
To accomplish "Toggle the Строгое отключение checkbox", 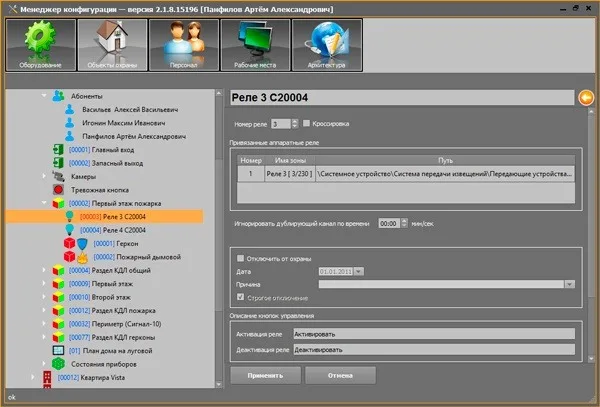I will pos(240,297).
